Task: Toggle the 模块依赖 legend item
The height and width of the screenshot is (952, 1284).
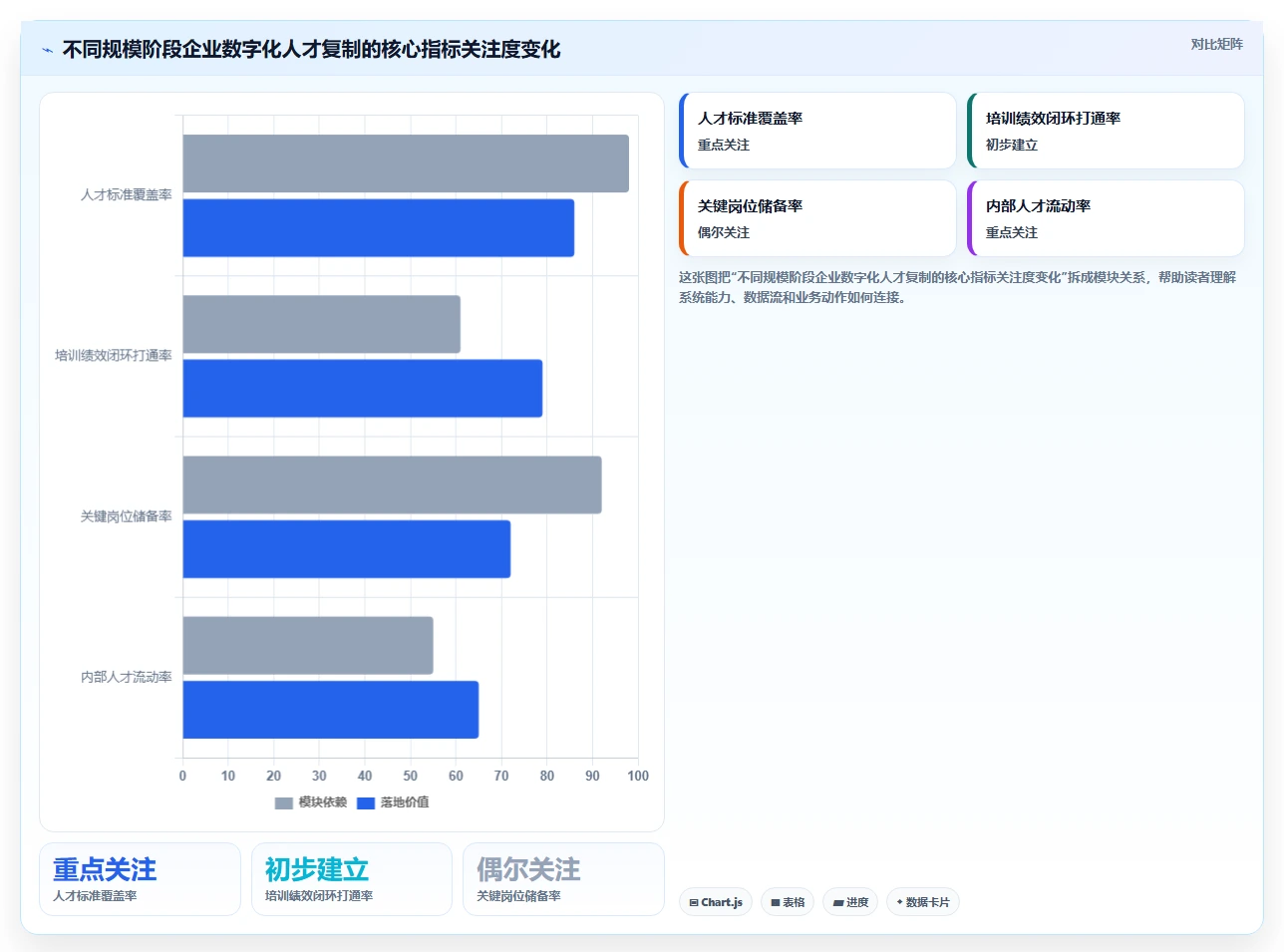Action: pyautogui.click(x=311, y=802)
